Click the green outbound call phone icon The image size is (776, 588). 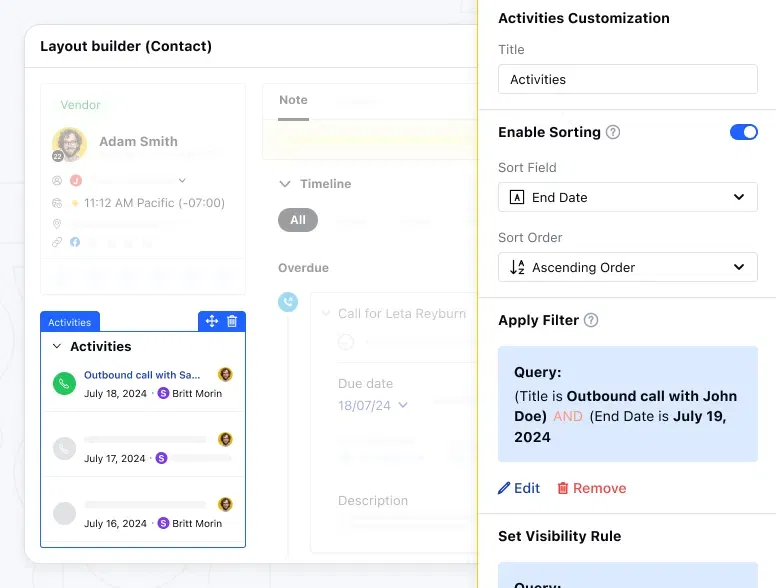(x=64, y=384)
